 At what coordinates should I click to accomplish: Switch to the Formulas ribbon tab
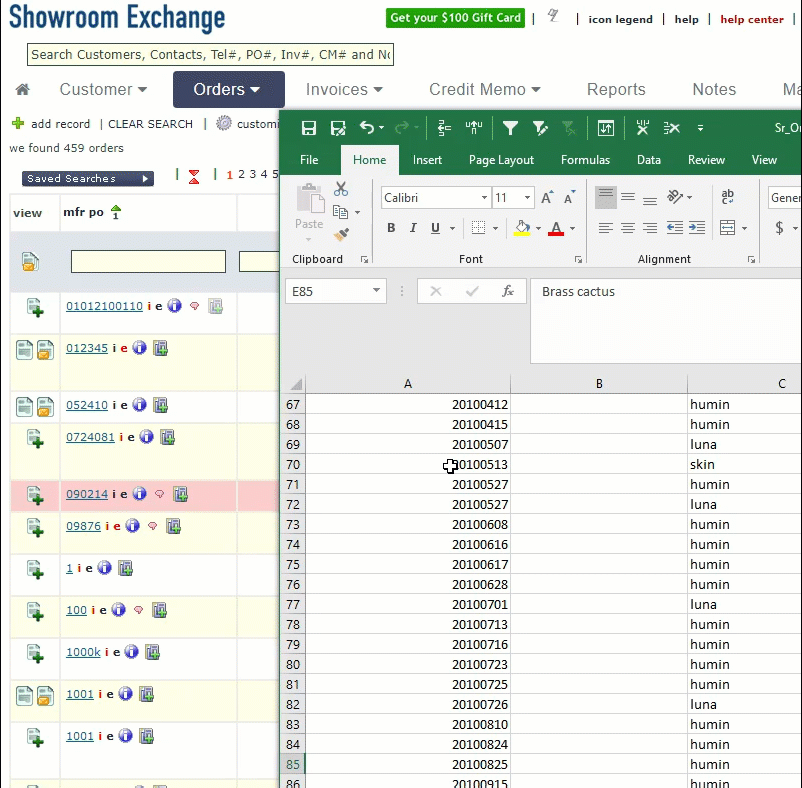(585, 159)
